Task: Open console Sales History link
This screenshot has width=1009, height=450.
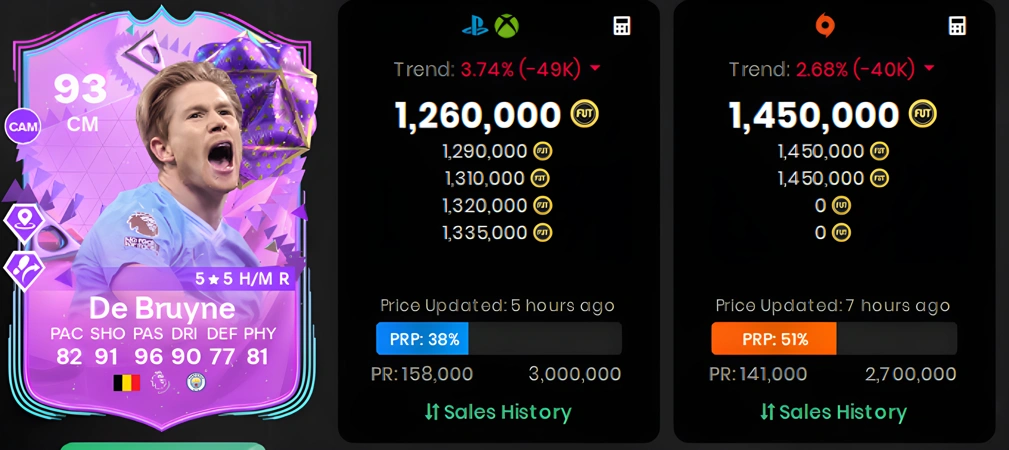Action: (498, 412)
